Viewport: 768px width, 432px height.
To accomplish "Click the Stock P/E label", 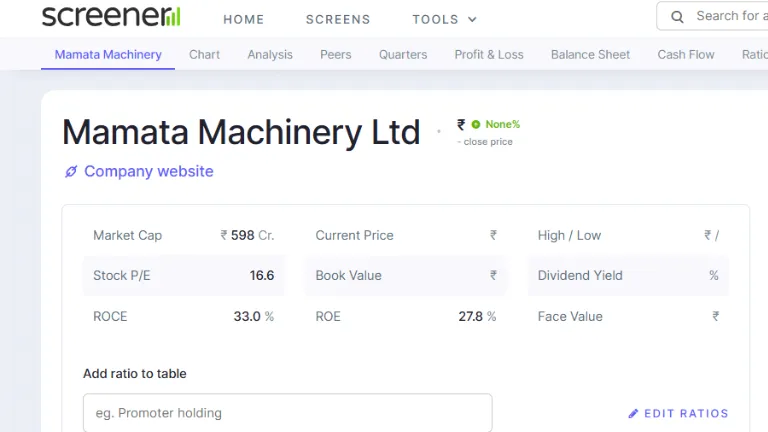I will (x=121, y=275).
